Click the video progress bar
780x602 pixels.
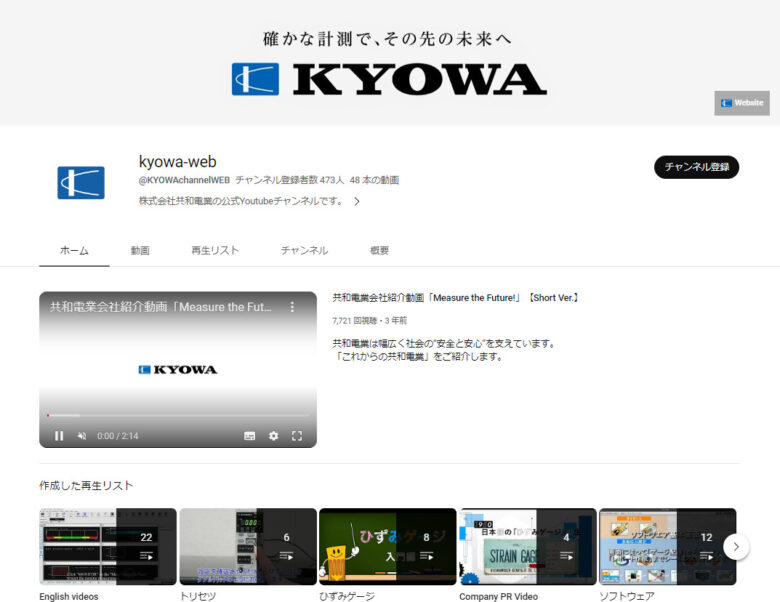178,415
